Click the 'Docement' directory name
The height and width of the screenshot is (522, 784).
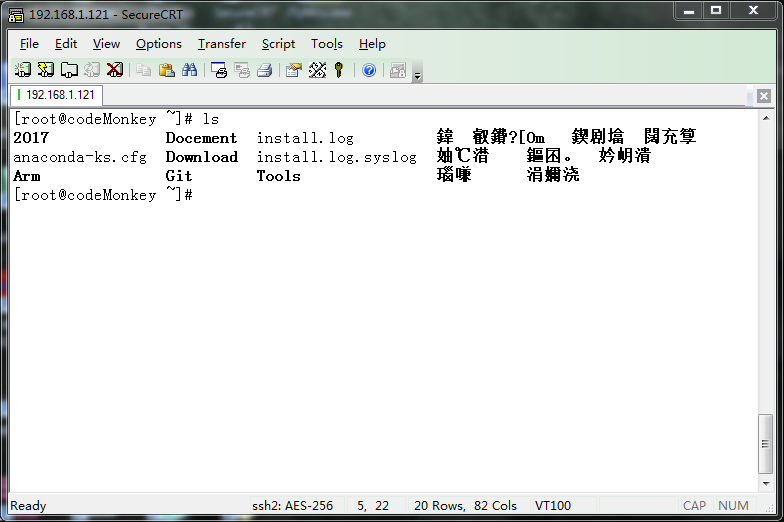[201, 138]
